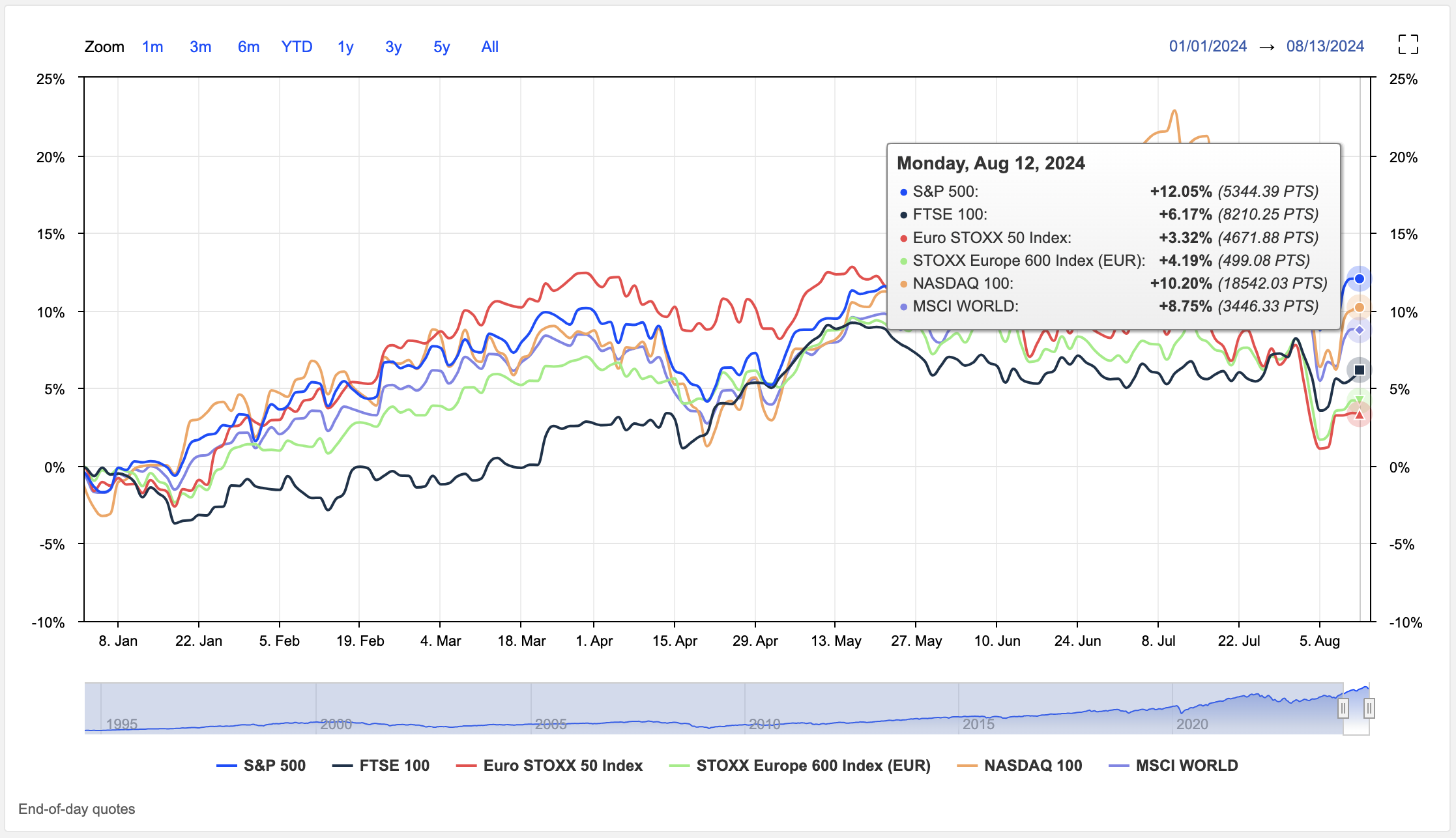Image resolution: width=1456 pixels, height=838 pixels.
Task: Toggle STOXX Europe 600 Index legend item
Action: tap(800, 765)
